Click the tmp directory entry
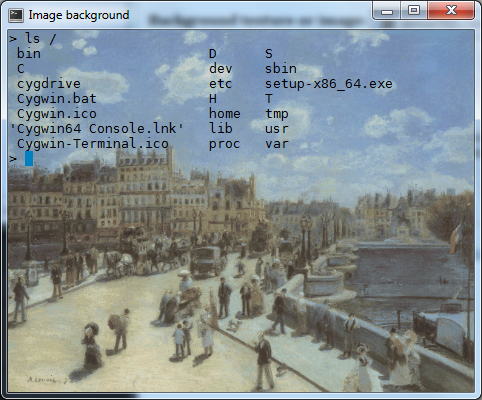This screenshot has width=482, height=400. (277, 114)
